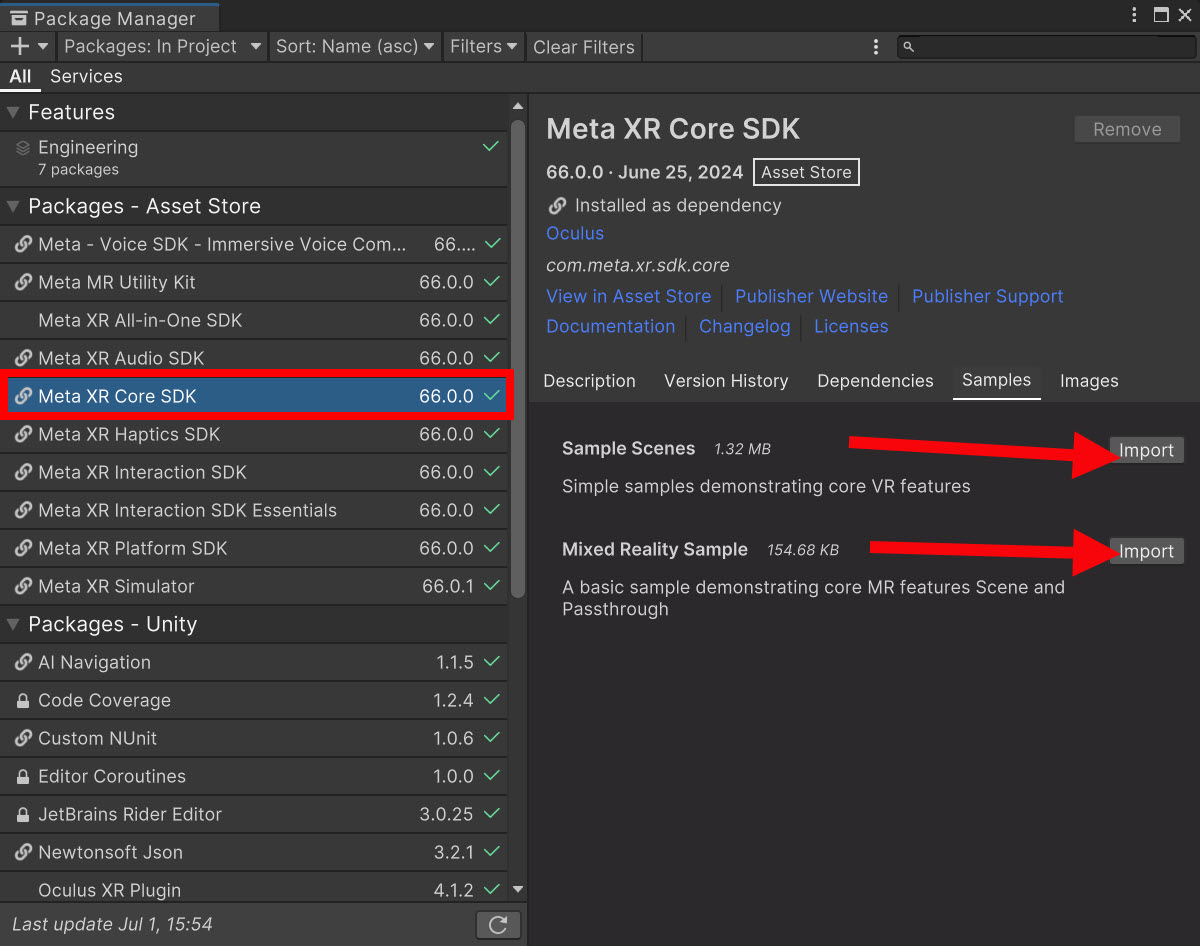Click link icon beside Meta XR Haptics SDK
Viewport: 1200px width, 946px height.
point(23,434)
